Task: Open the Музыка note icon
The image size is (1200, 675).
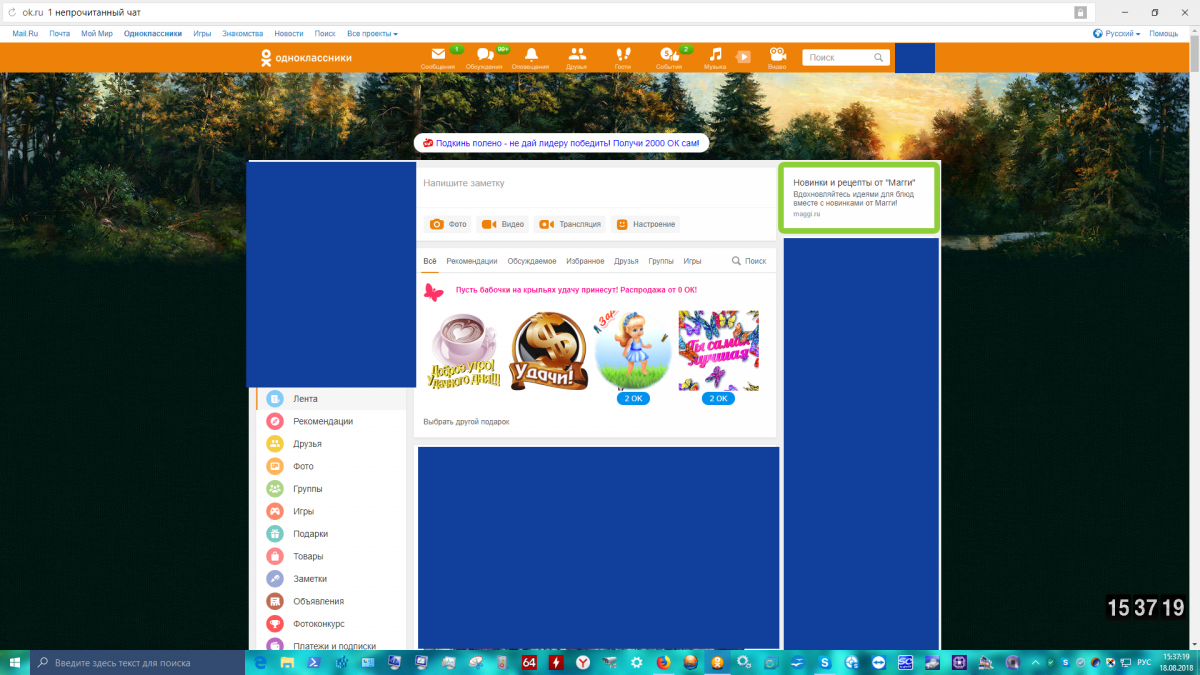Action: tap(715, 57)
